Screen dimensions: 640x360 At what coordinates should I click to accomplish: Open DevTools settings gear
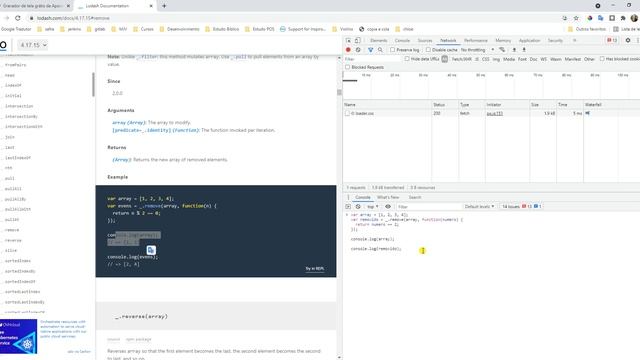tap(628, 40)
